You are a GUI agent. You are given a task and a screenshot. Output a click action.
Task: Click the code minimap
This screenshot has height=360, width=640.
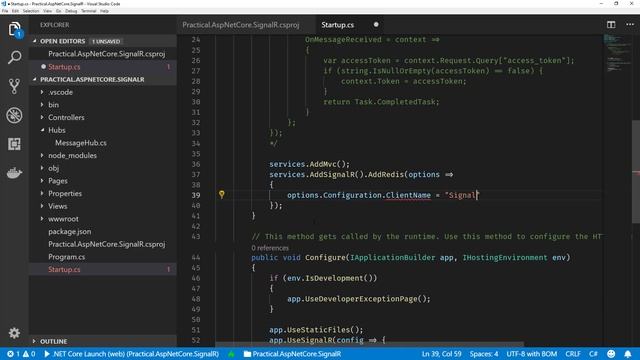coord(617,53)
